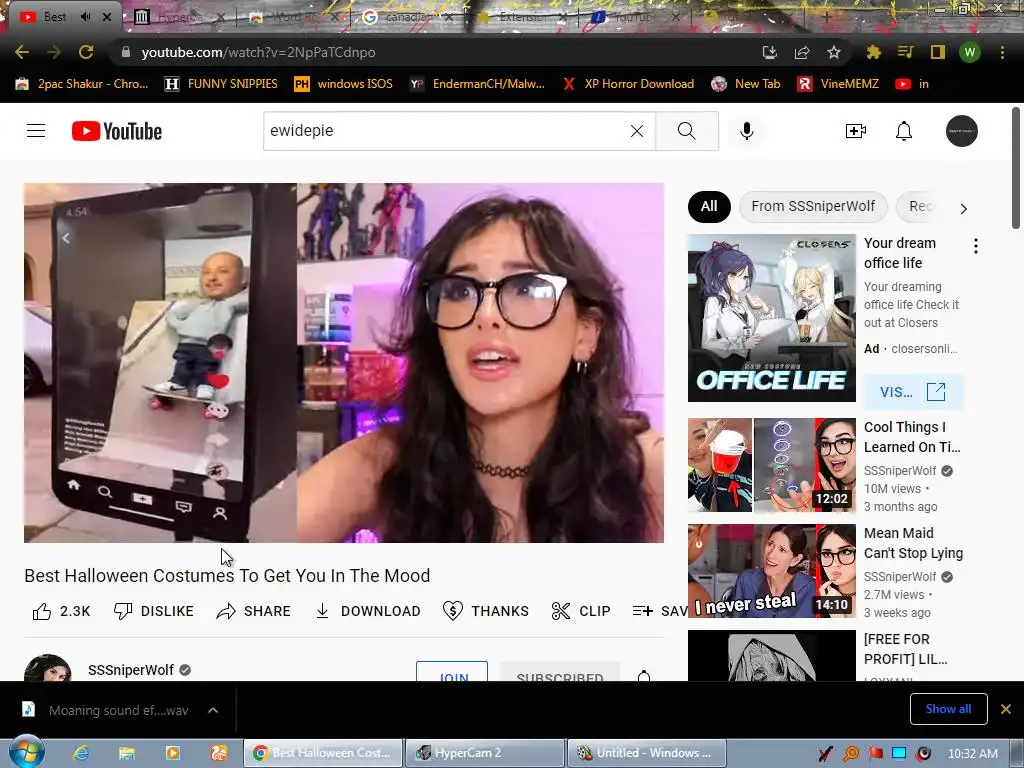Show all downloads
The height and width of the screenshot is (768, 1024).
tap(948, 709)
